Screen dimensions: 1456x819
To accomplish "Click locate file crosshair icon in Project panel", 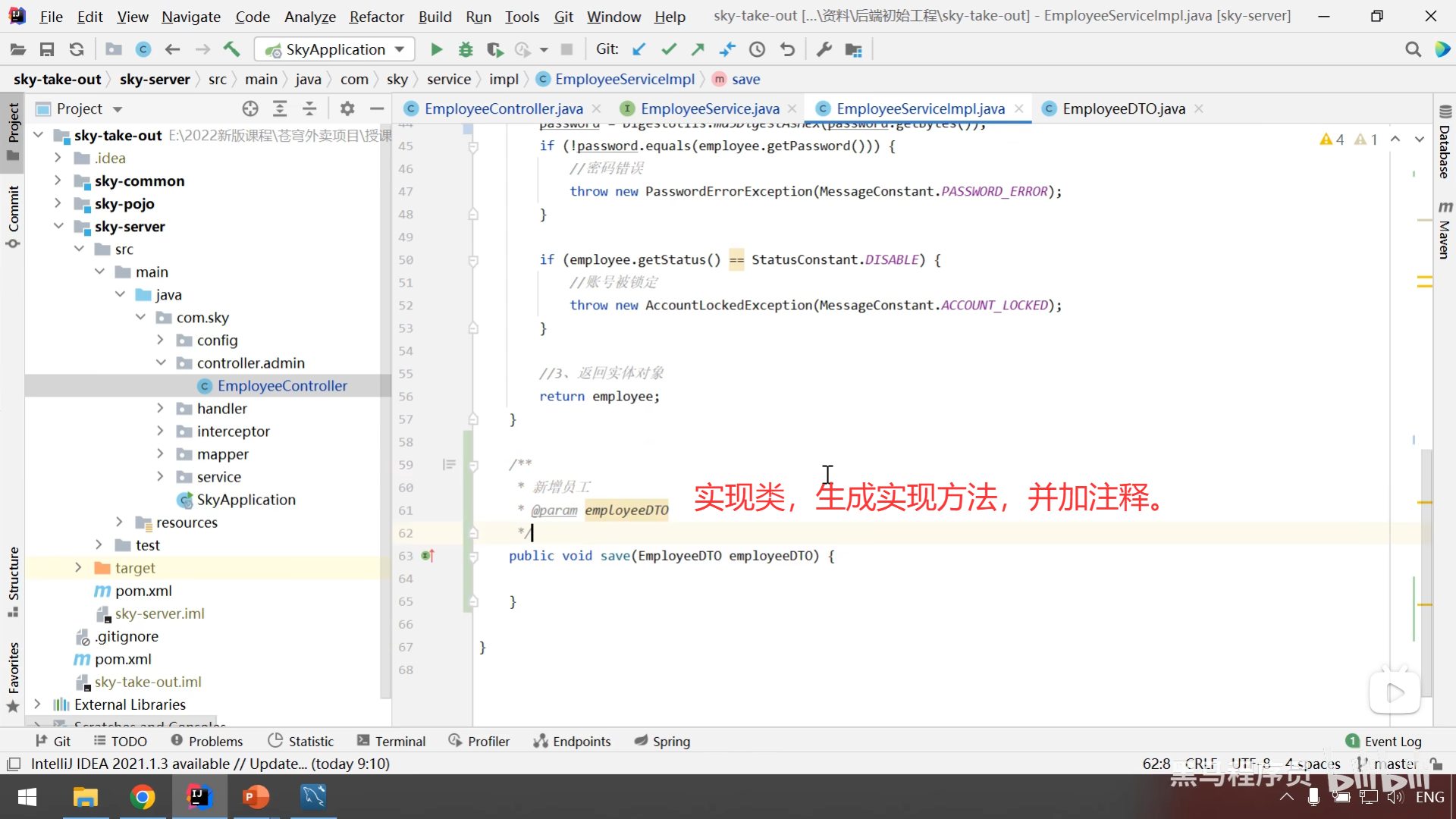I will 250,108.
